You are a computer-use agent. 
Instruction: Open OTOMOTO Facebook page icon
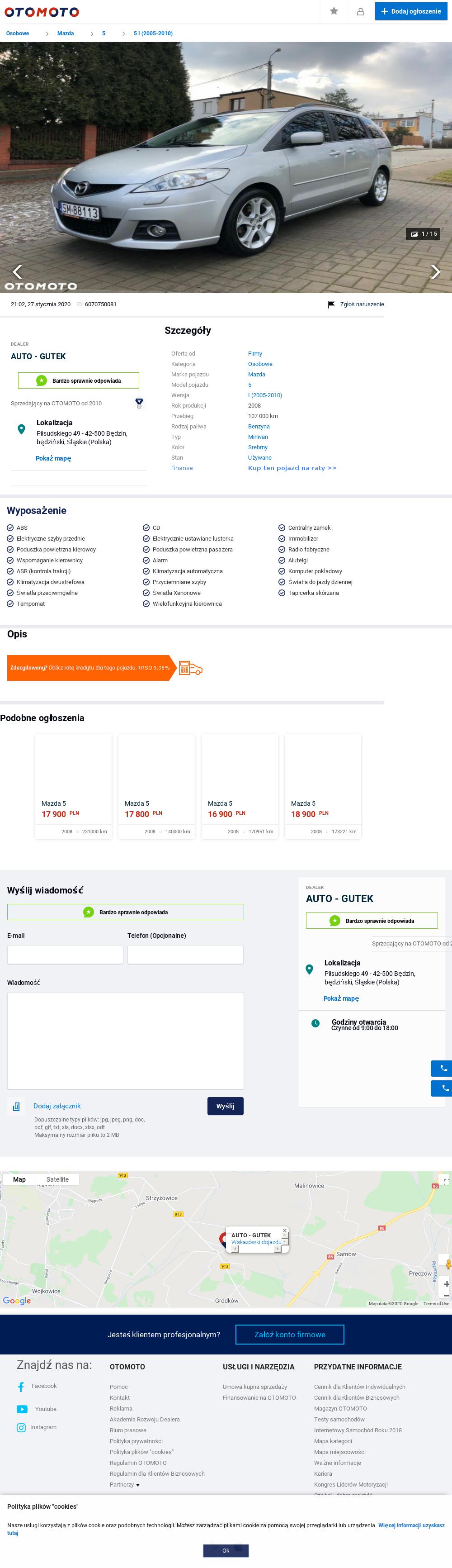(x=21, y=1386)
